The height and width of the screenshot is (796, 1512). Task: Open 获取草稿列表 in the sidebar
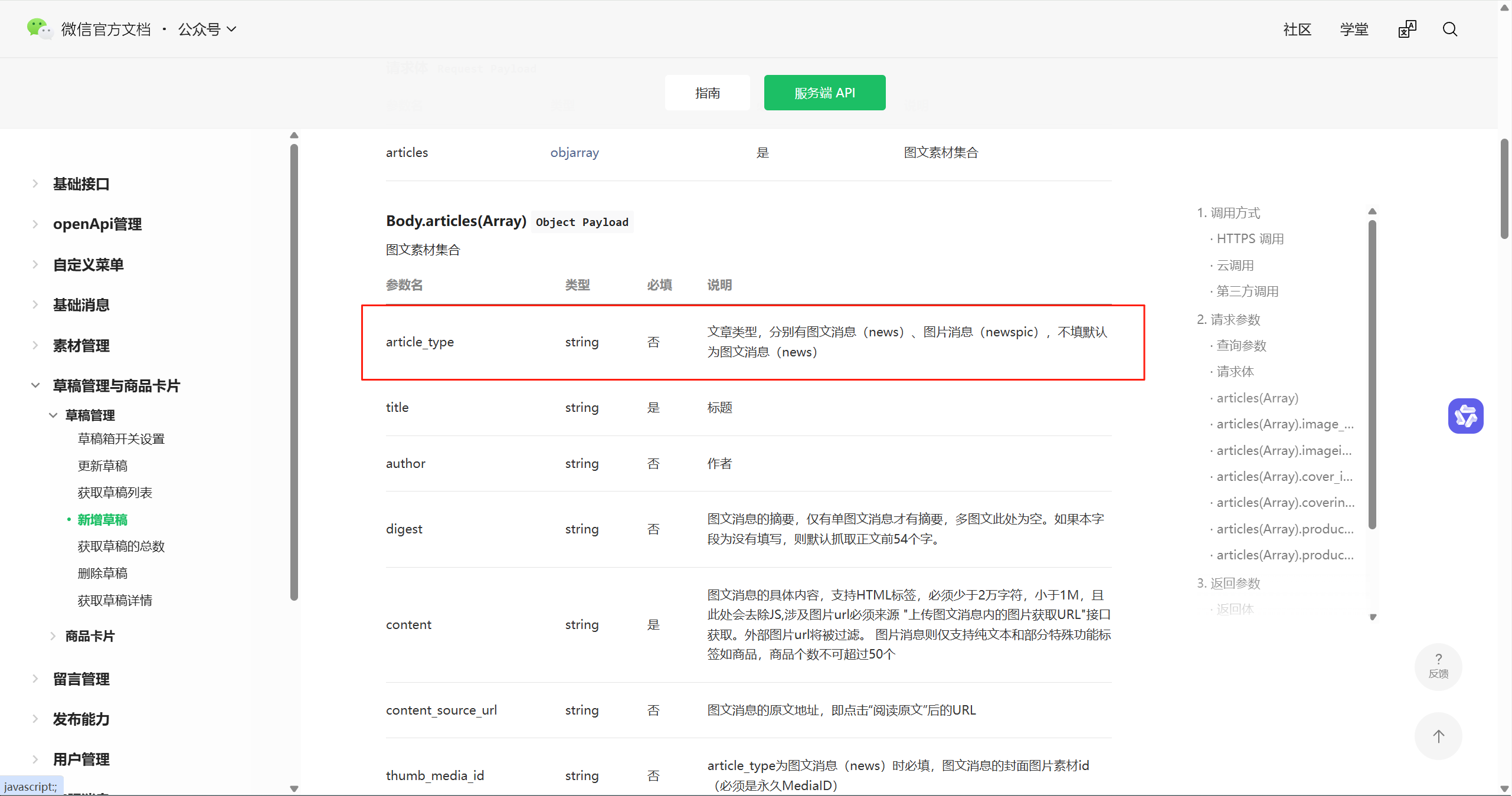click(115, 493)
